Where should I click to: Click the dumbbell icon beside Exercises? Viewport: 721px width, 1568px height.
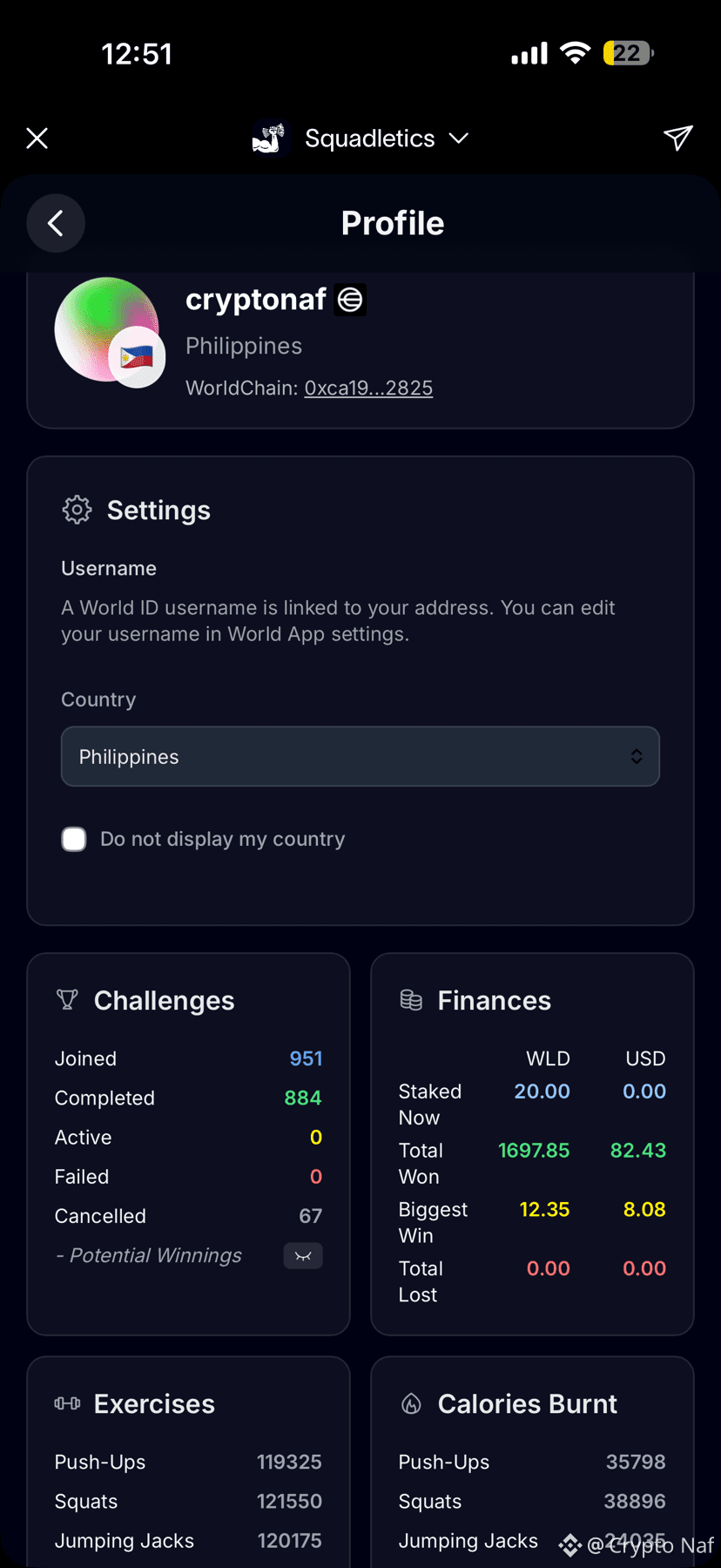[67, 1402]
